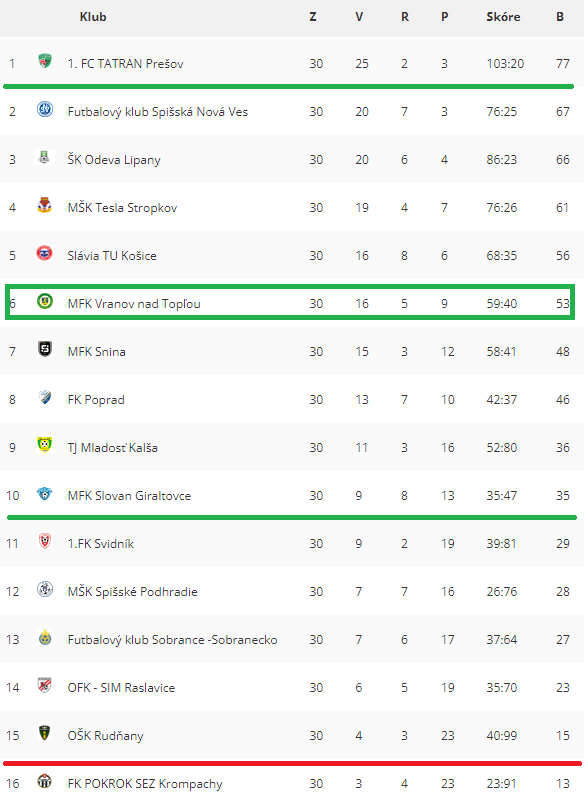The height and width of the screenshot is (801, 584).
Task: Click the MŠK Spišské Podhradie team name
Action: (x=132, y=592)
